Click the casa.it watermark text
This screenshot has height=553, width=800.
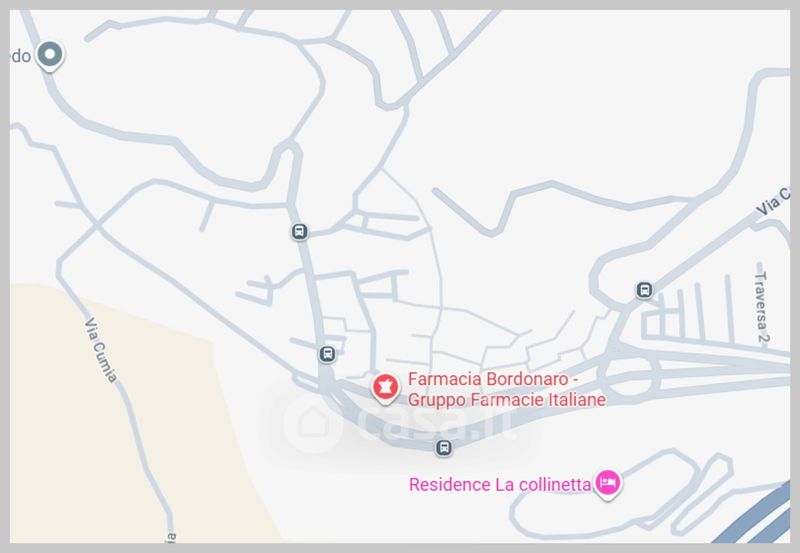[435, 423]
